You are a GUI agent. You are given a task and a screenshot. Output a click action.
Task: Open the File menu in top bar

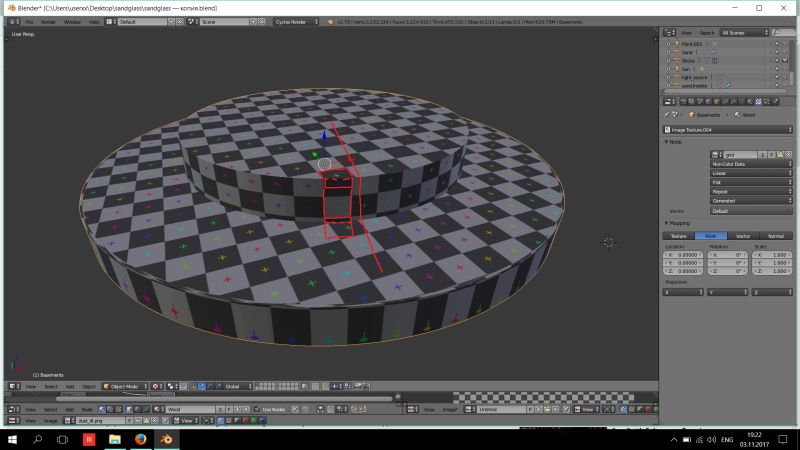pos(29,22)
